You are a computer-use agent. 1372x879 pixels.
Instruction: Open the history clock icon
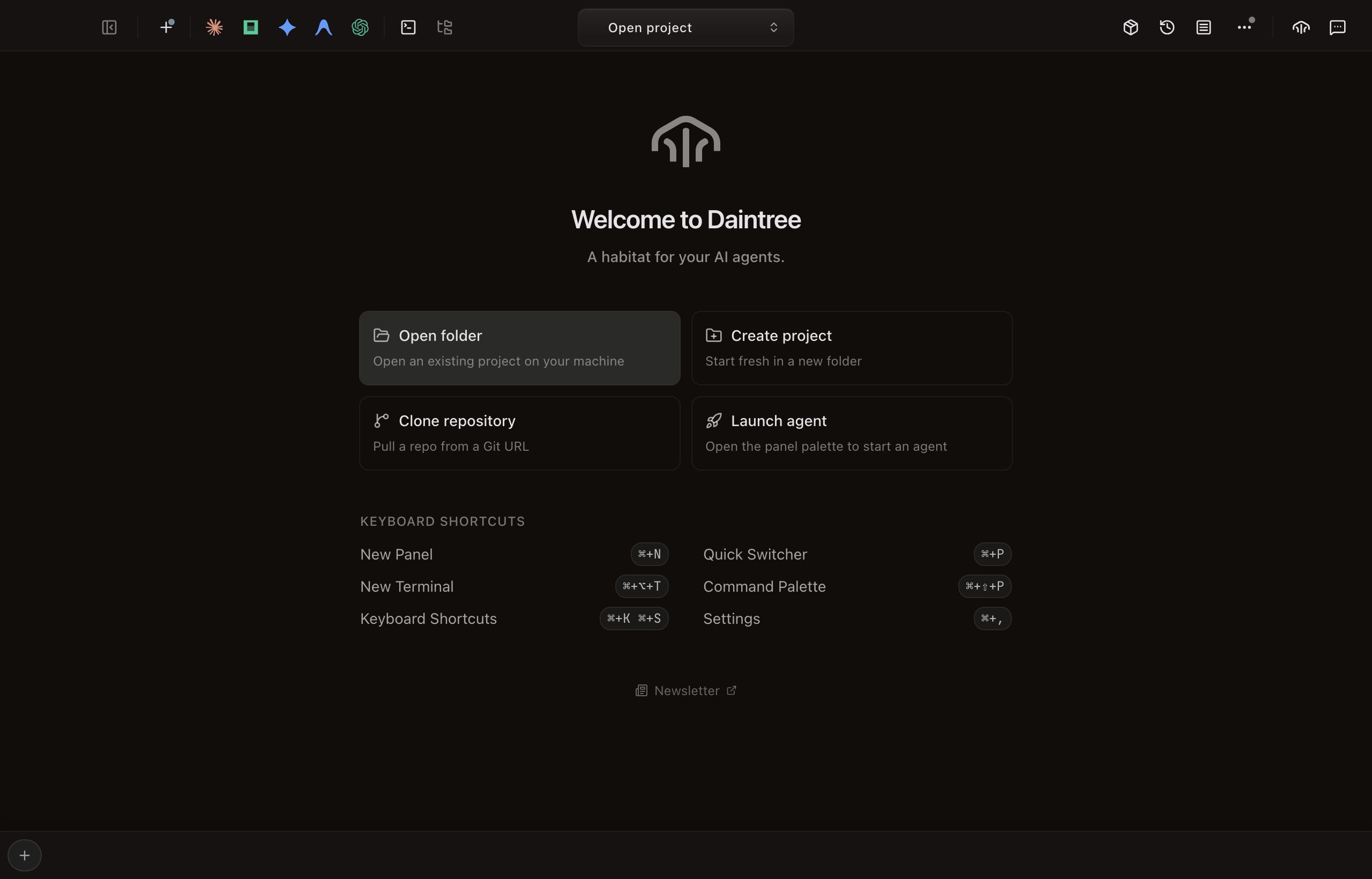[1167, 27]
